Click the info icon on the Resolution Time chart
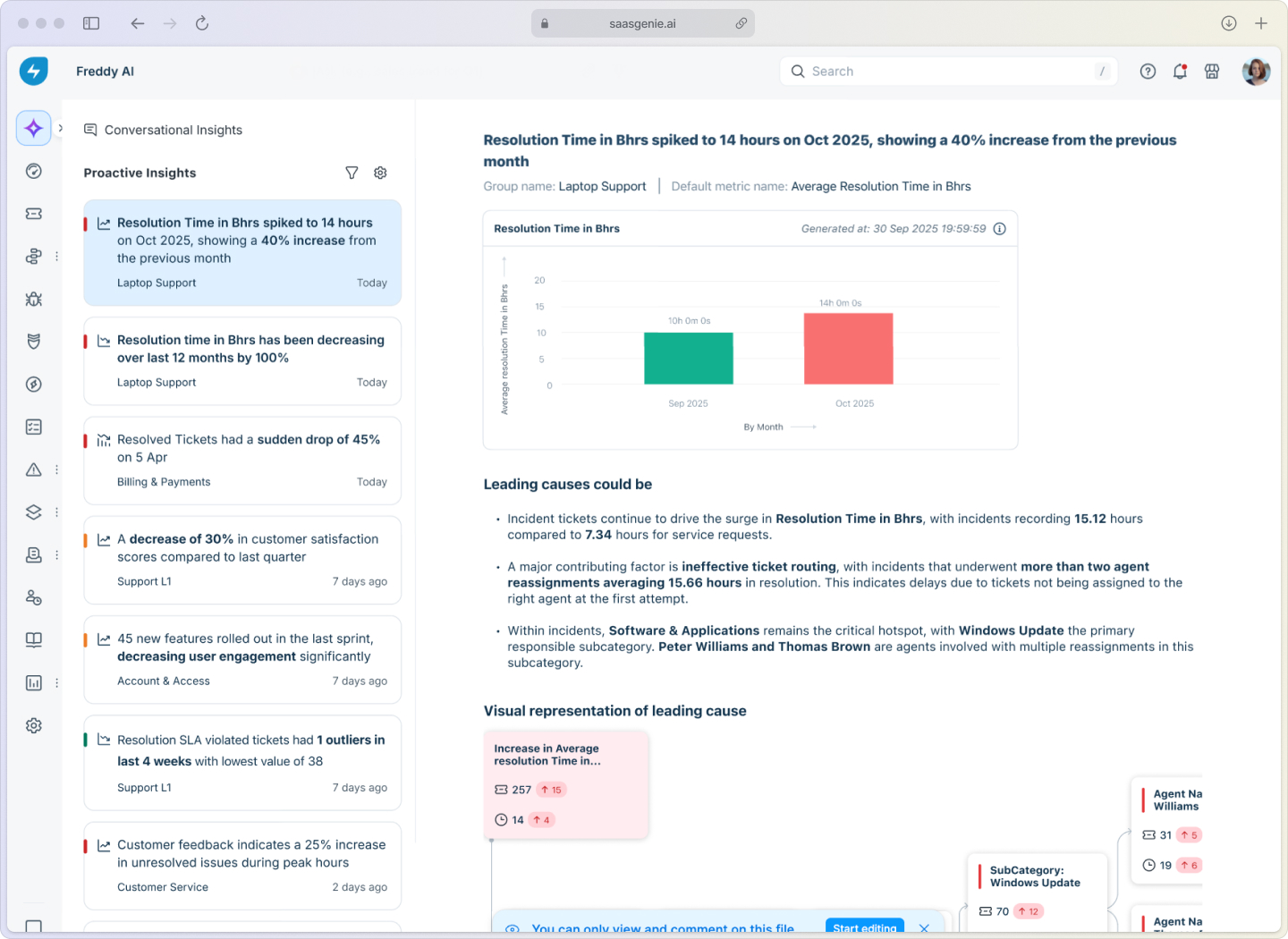 pyautogui.click(x=999, y=228)
